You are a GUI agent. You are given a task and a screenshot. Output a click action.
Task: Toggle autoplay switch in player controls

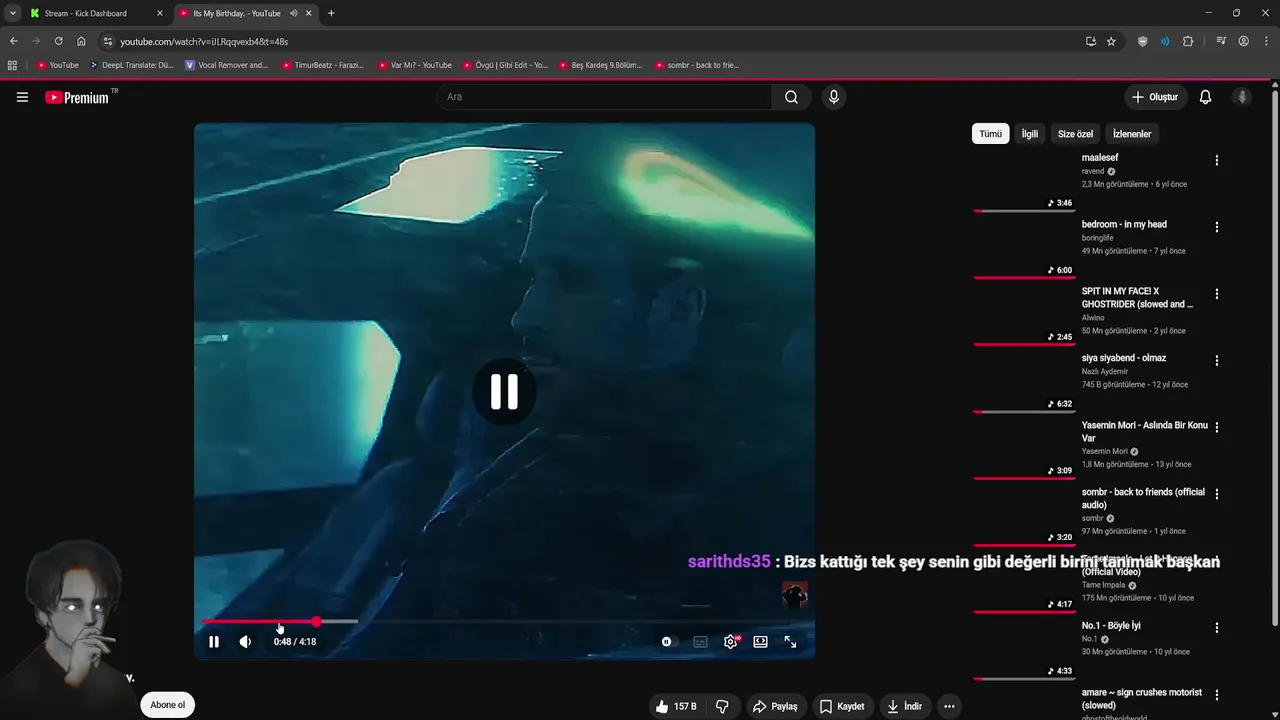(667, 642)
